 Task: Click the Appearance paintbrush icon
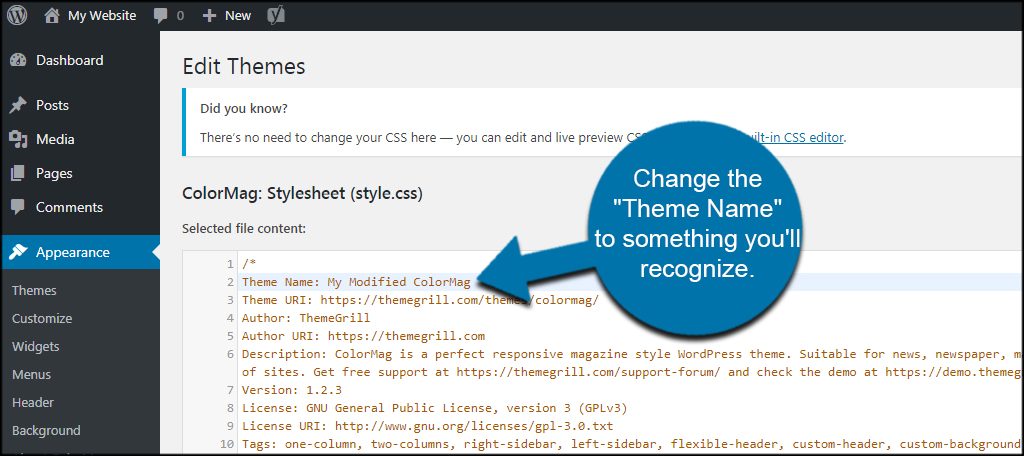18,252
